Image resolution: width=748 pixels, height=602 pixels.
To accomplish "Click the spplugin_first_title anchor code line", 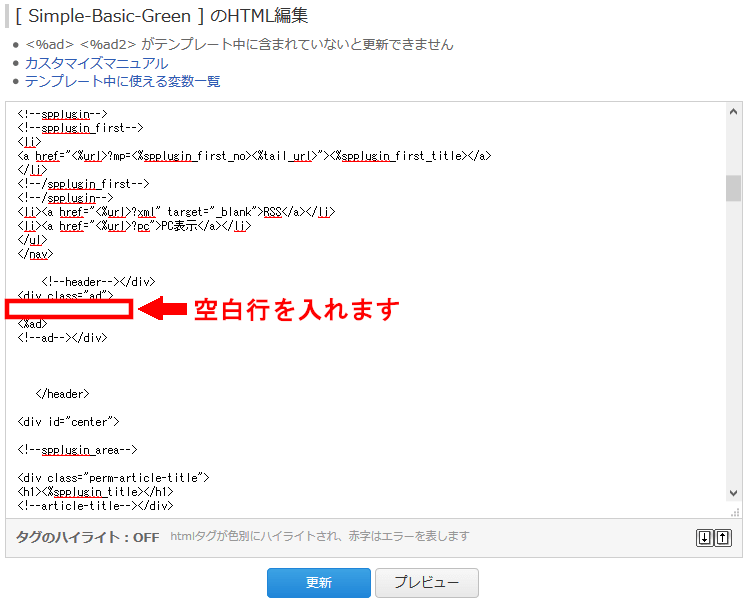I will coord(254,156).
